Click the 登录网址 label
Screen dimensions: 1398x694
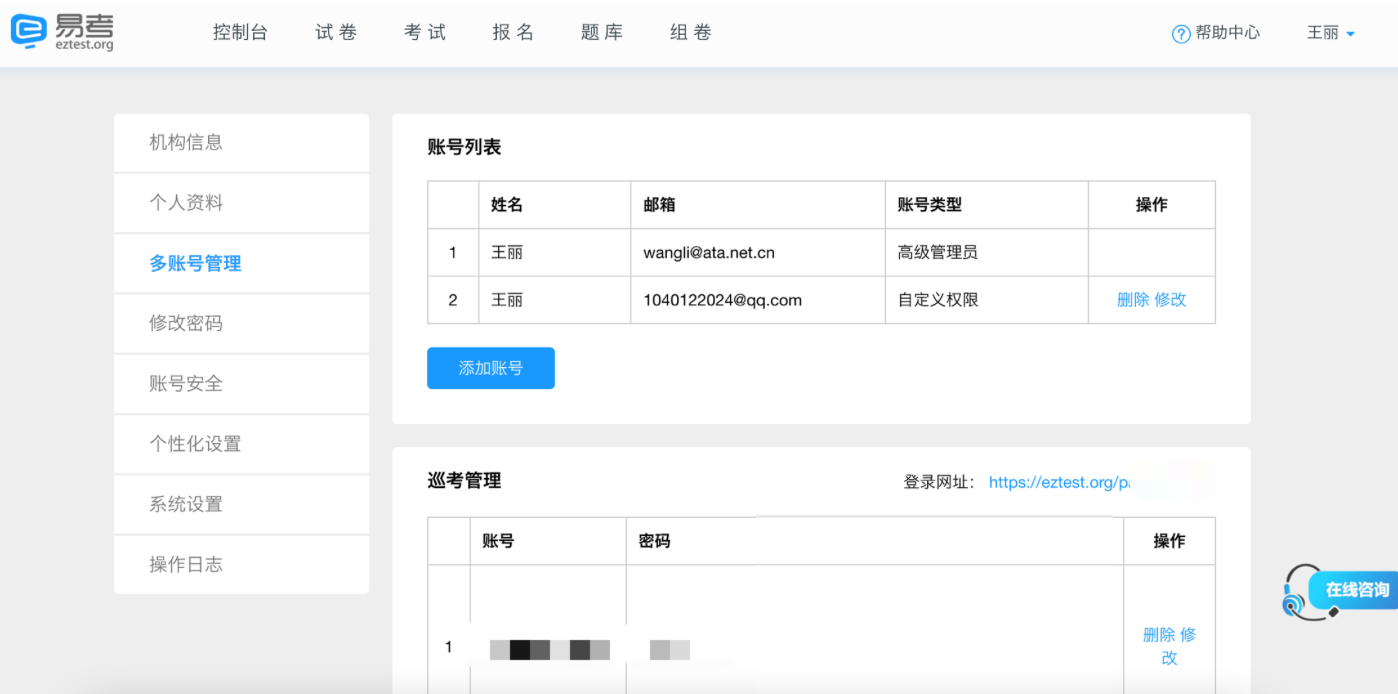tap(939, 482)
